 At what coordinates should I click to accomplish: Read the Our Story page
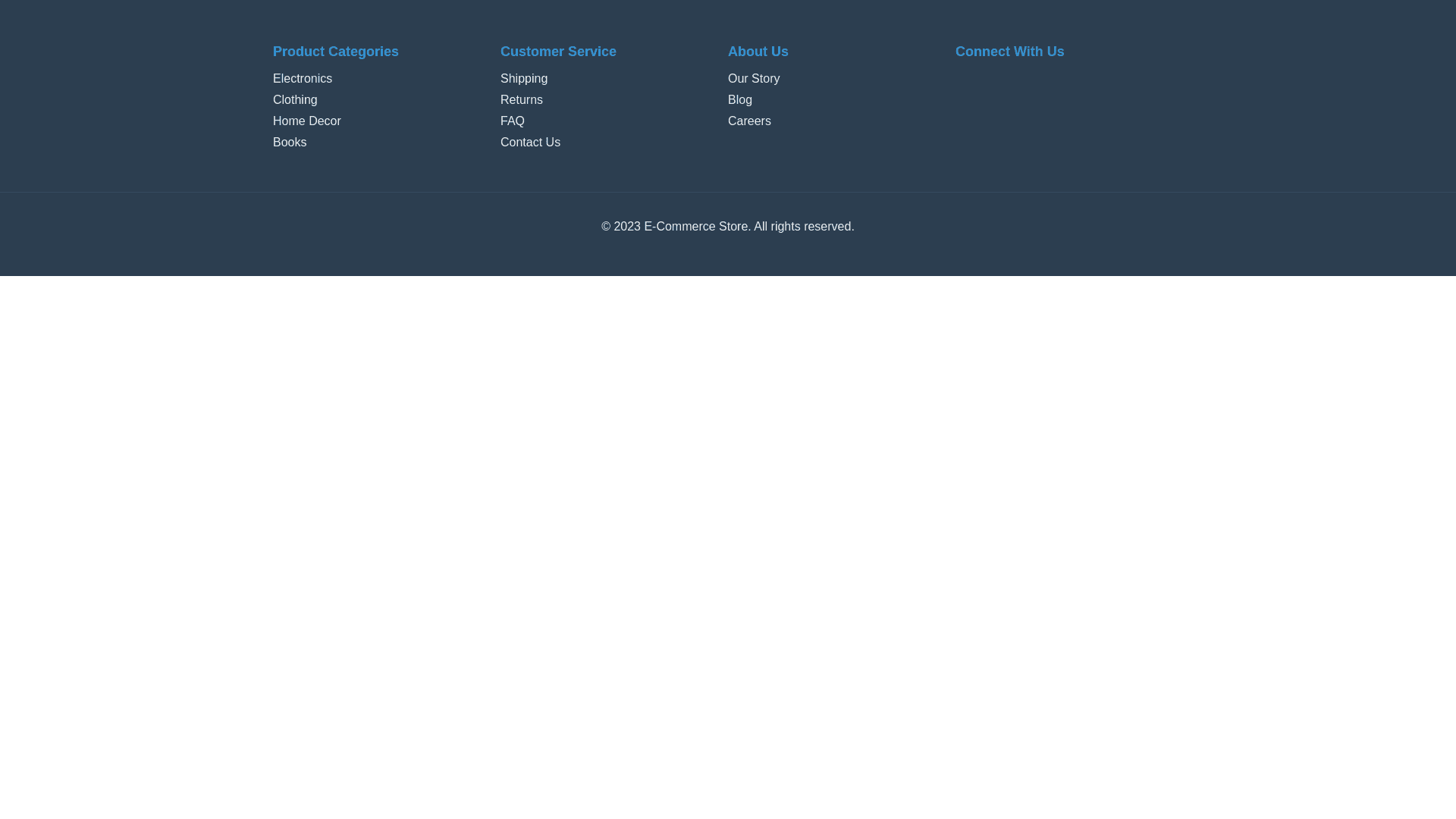pos(753,79)
